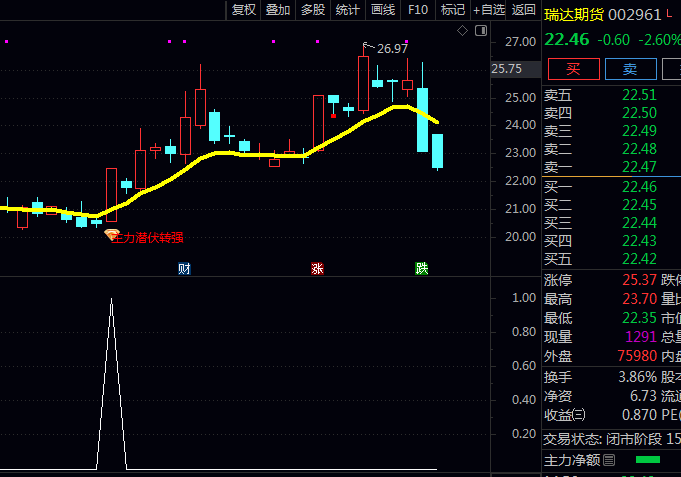
Task: Click the gem icon beside 主力潜伏转强
Action: pyautogui.click(x=112, y=235)
